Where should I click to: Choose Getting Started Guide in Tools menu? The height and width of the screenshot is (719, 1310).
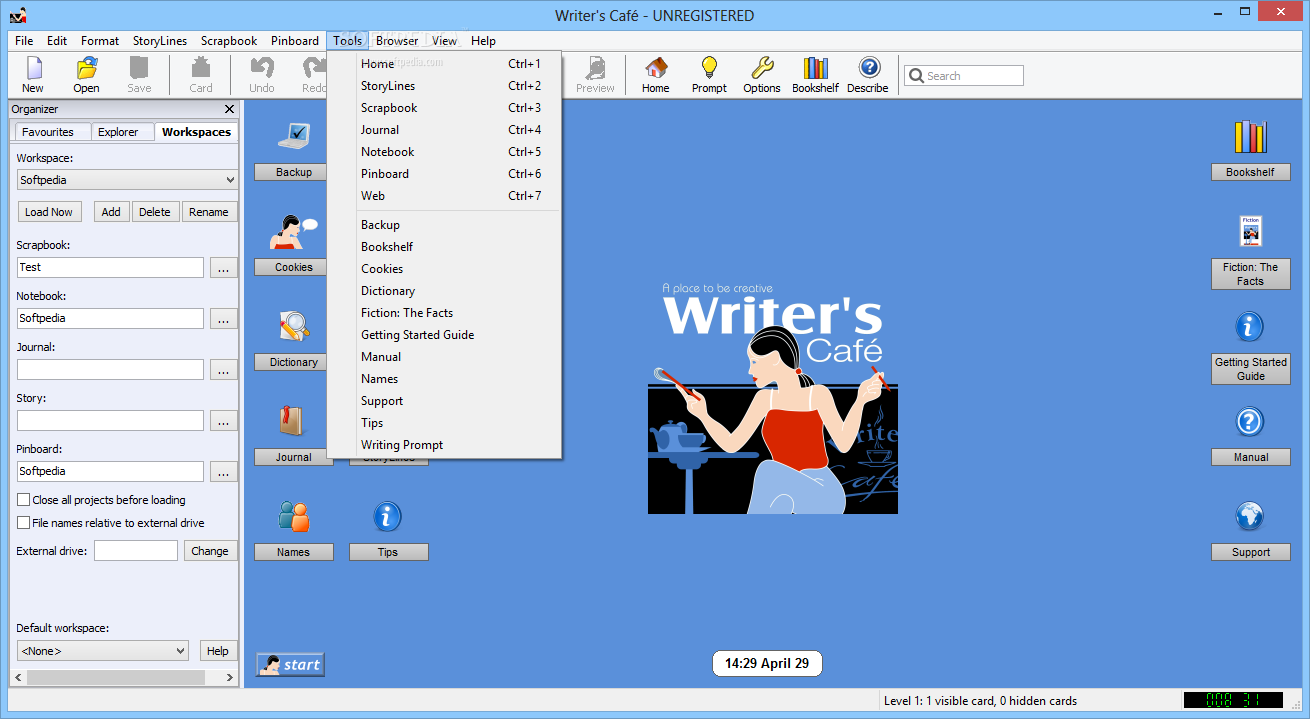click(x=445, y=335)
